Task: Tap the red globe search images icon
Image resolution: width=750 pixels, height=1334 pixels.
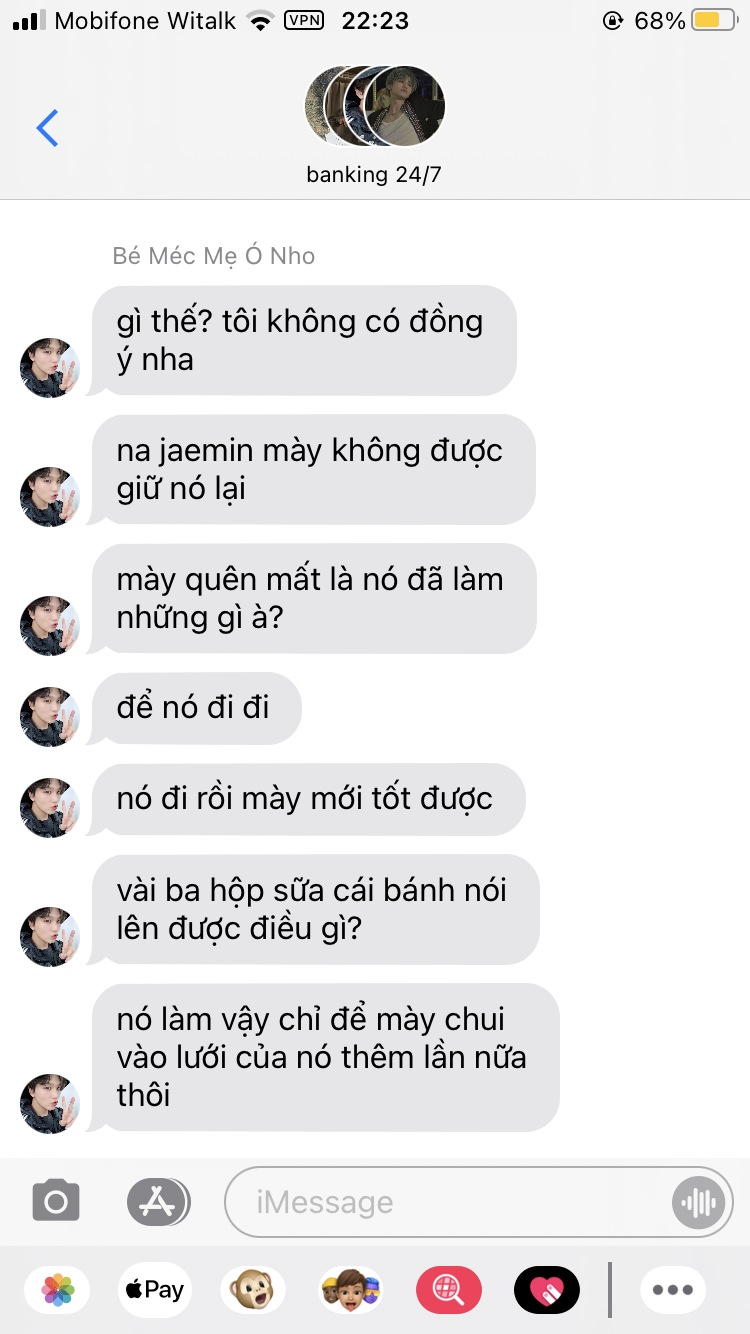Action: pos(449,1290)
